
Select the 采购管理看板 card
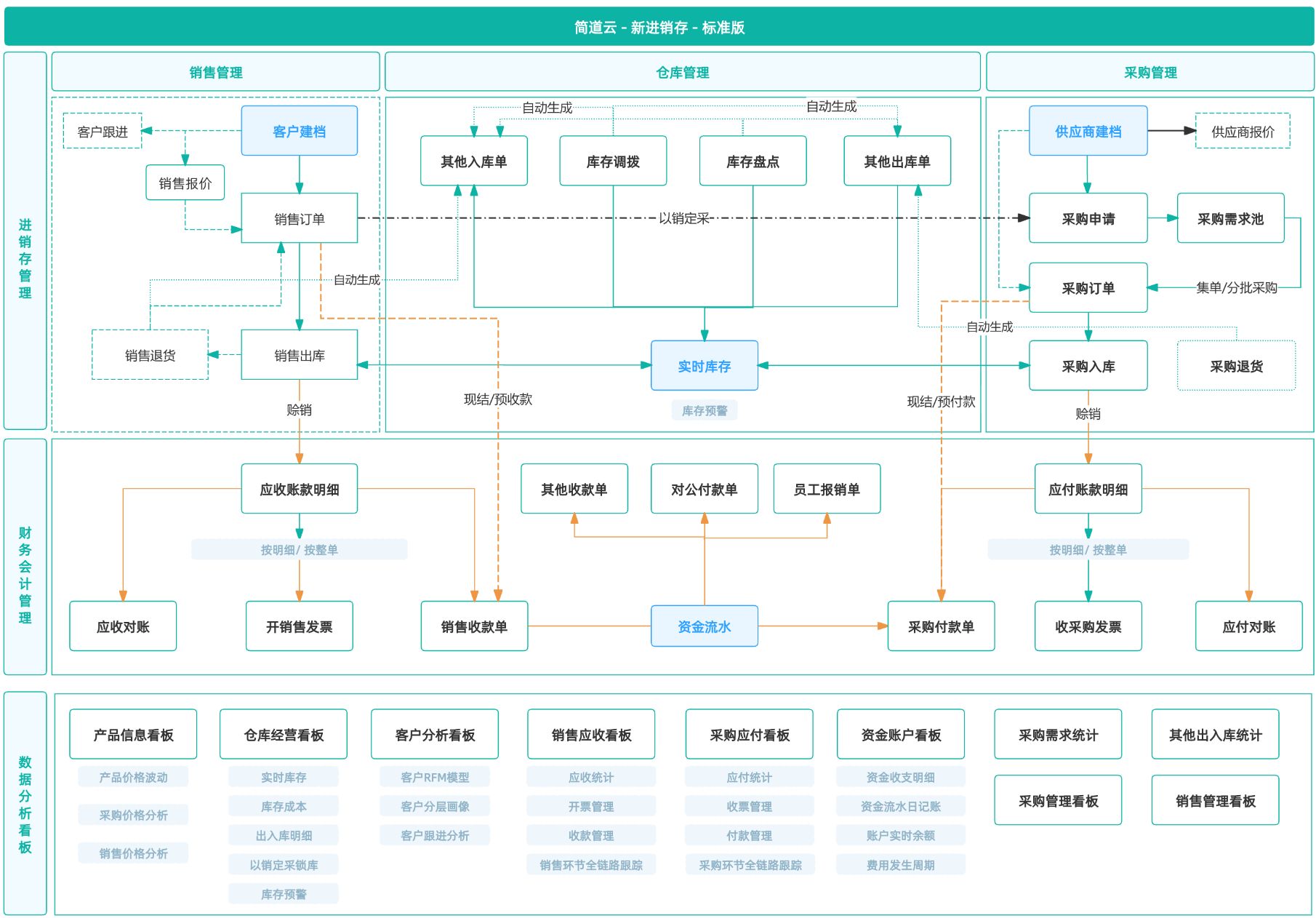[1058, 800]
